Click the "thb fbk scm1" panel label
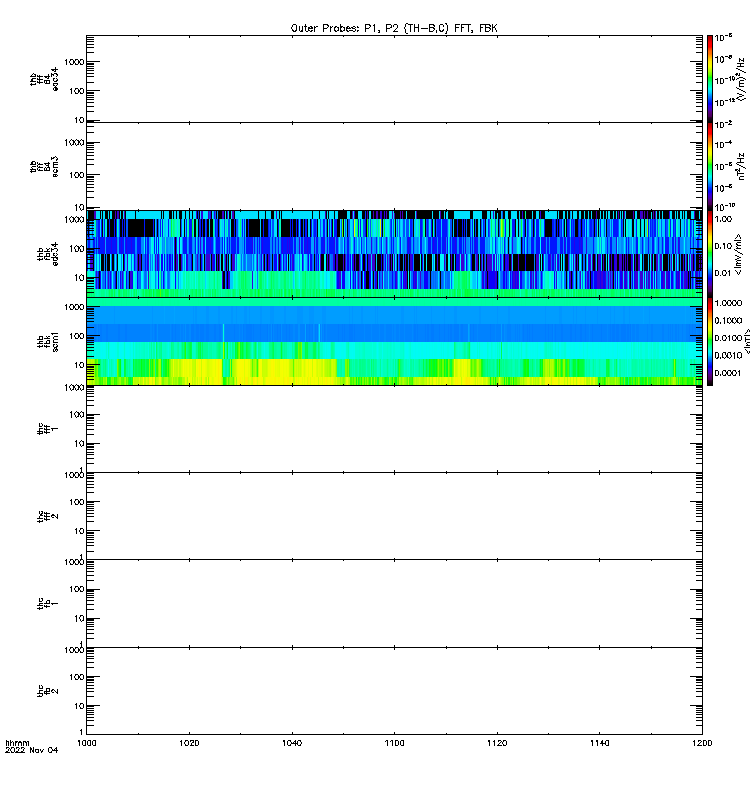750x800 pixels. pos(48,341)
